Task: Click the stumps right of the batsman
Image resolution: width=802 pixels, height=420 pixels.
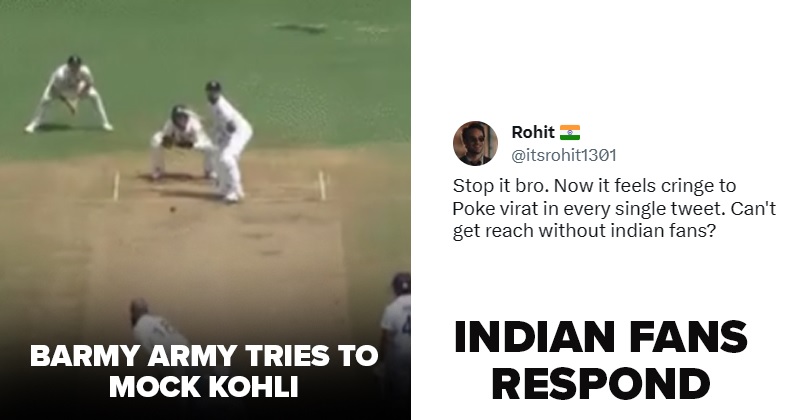Action: [x=322, y=185]
